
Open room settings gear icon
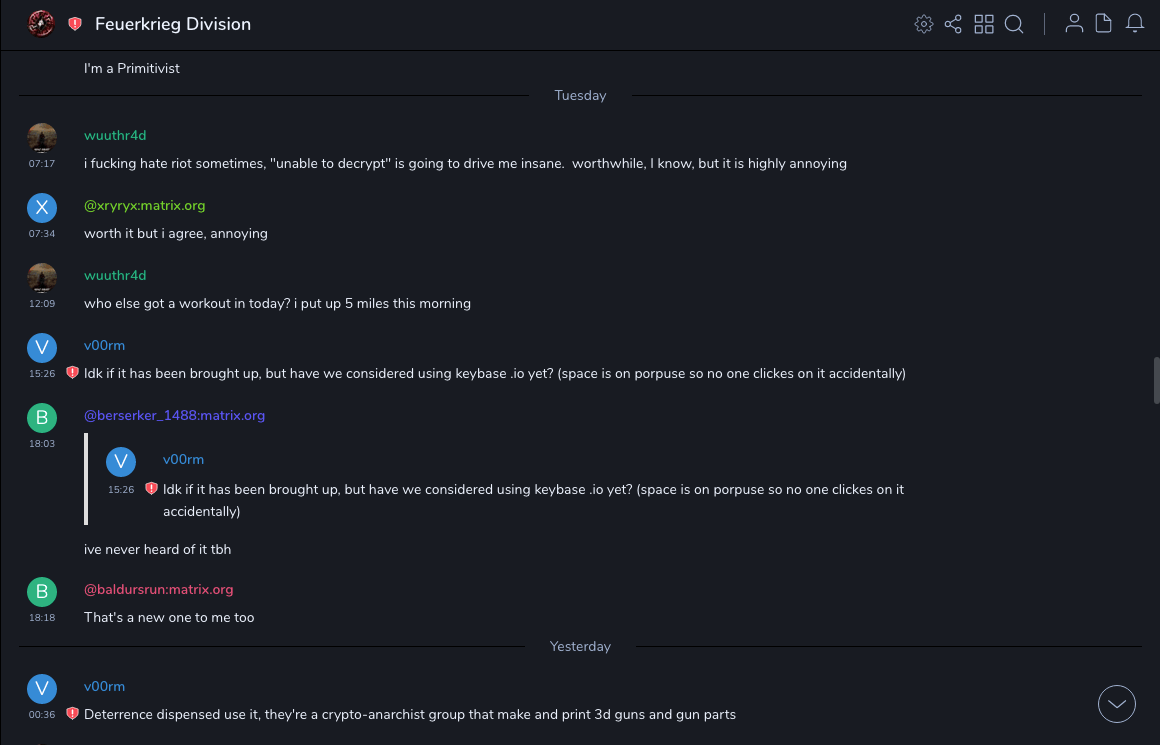(x=923, y=24)
